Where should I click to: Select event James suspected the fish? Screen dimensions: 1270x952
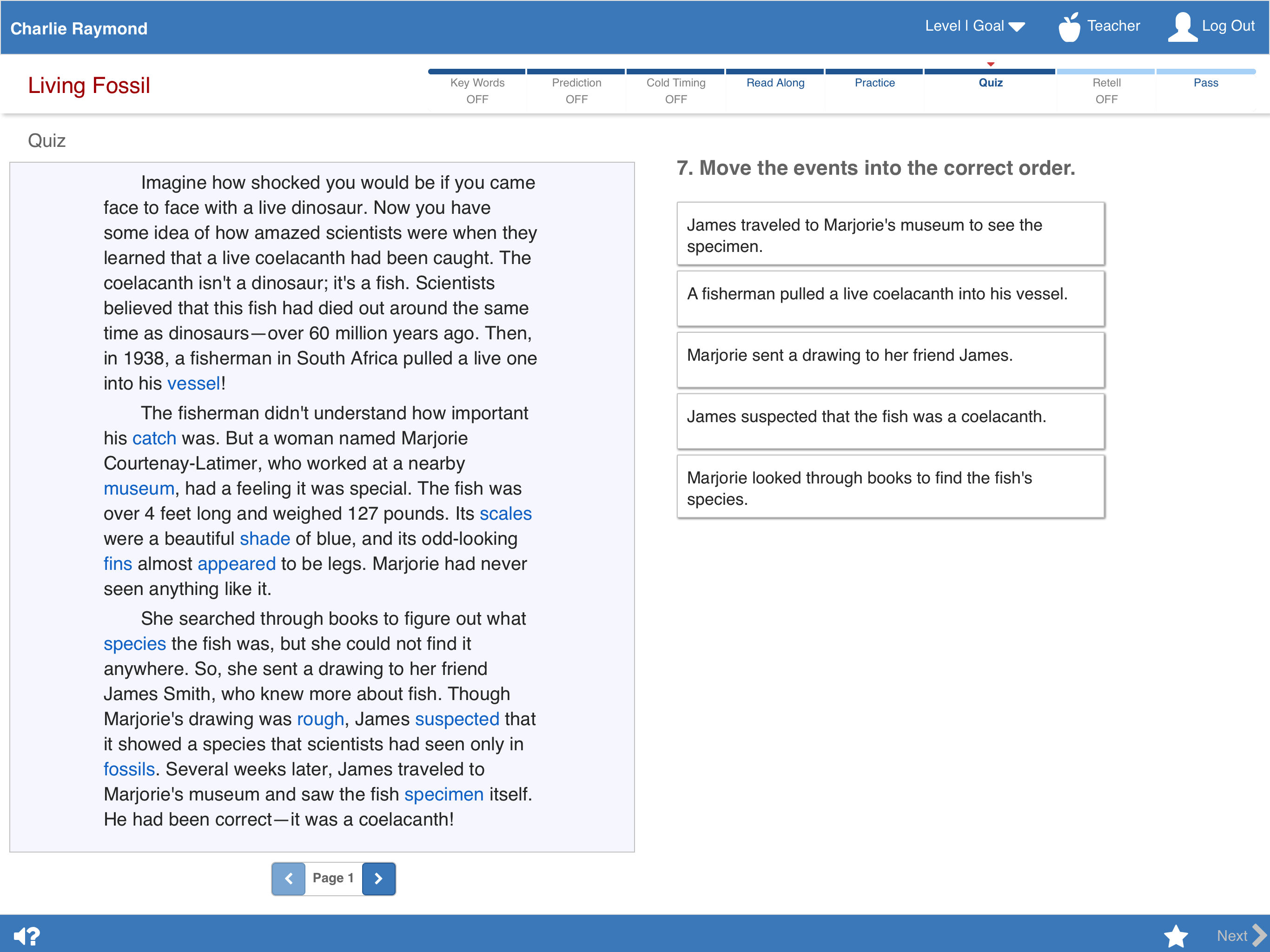[891, 422]
